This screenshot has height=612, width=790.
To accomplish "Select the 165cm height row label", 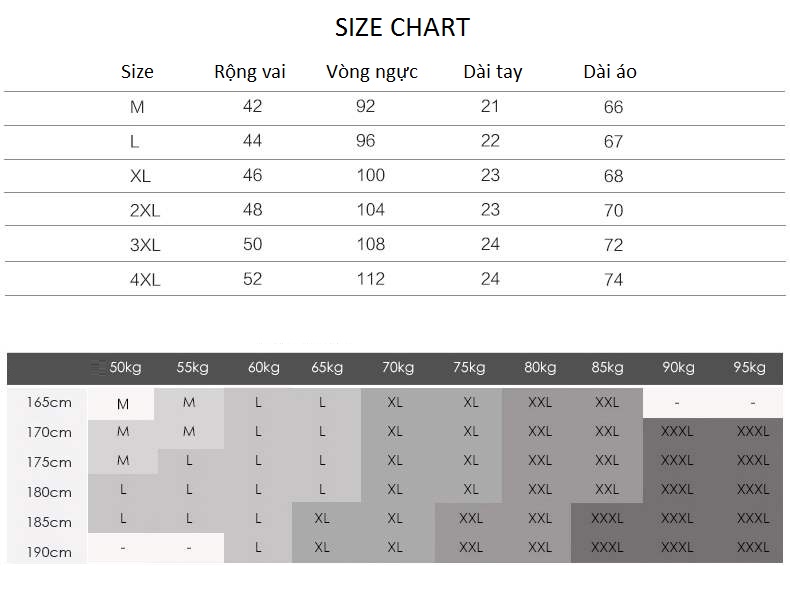I will 49,403.
